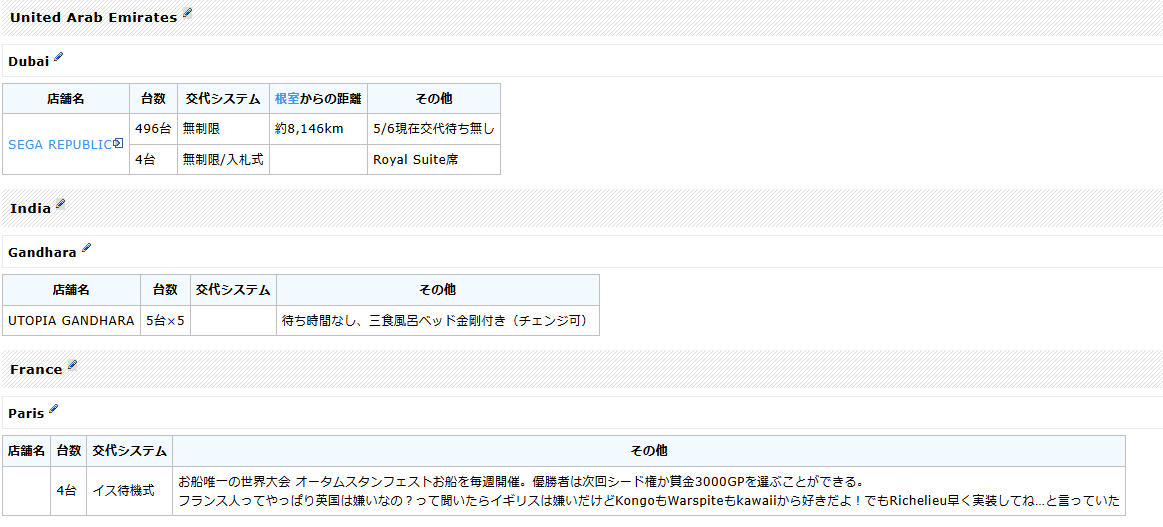The height and width of the screenshot is (527, 1163).
Task: Click external link icon after SEGA REPUBLIC
Action: tap(118, 144)
